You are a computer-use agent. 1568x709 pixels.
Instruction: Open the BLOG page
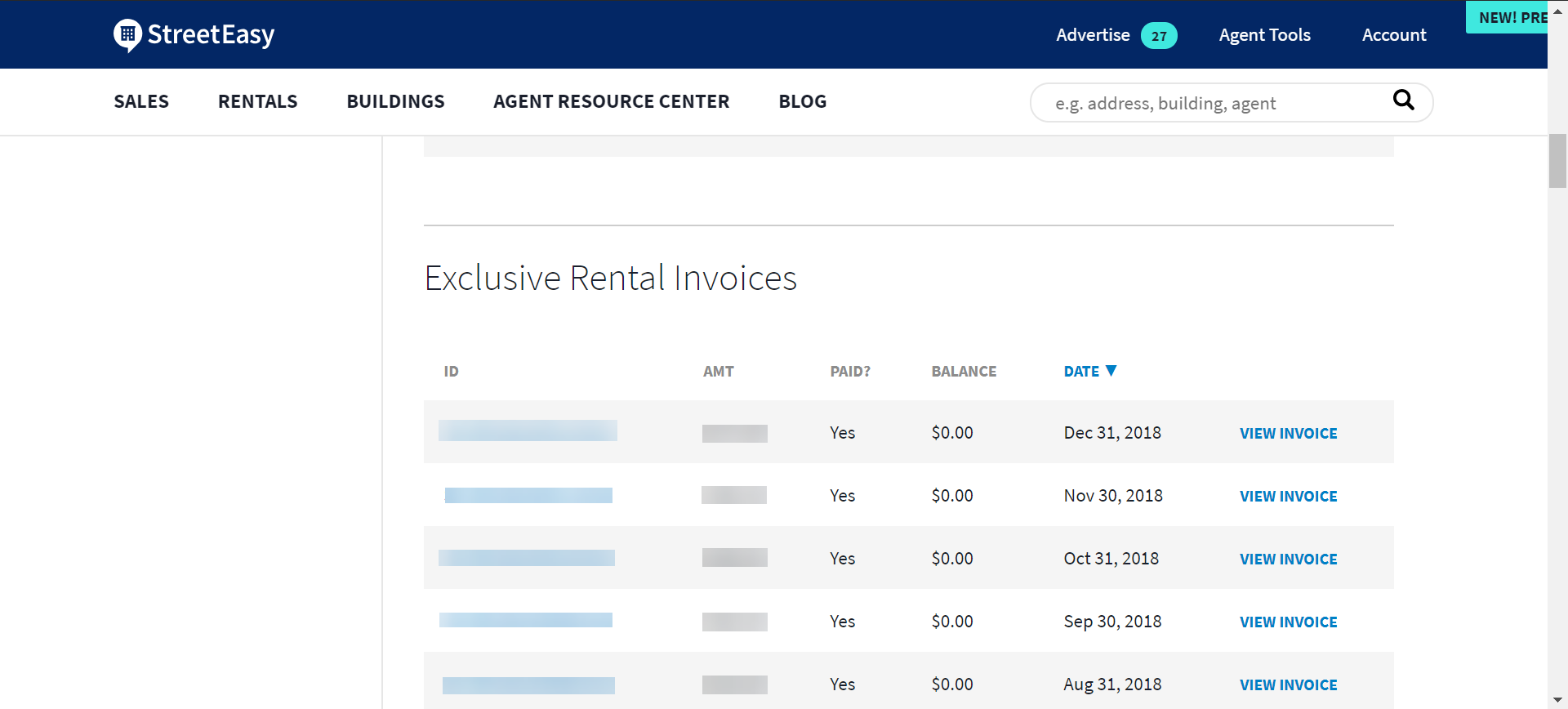(x=802, y=101)
